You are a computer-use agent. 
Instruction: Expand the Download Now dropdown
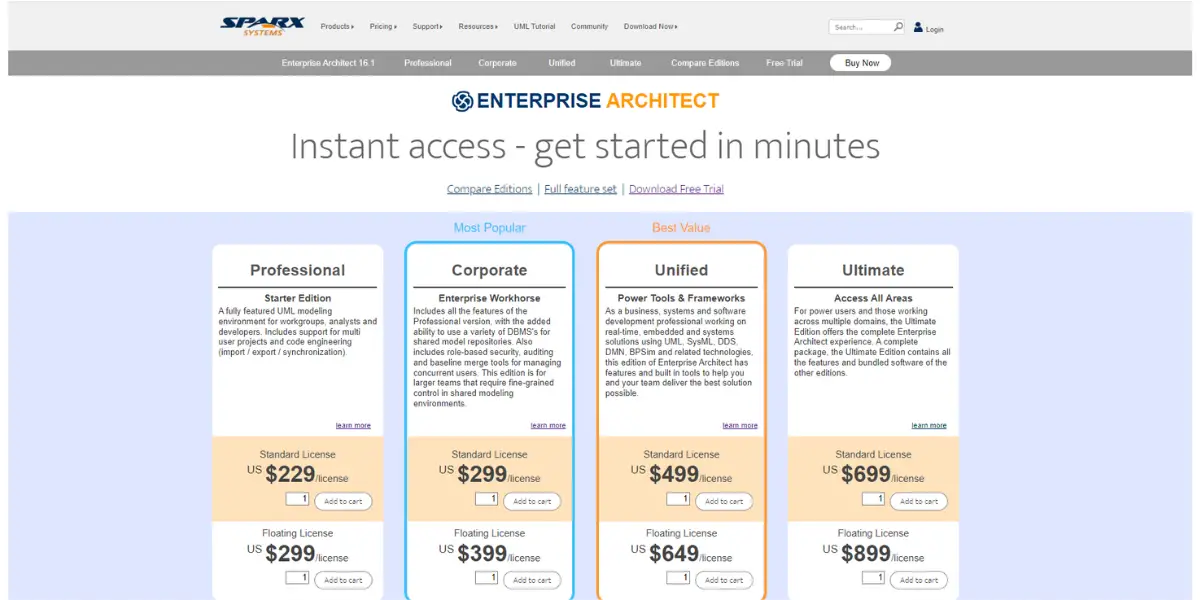(650, 27)
